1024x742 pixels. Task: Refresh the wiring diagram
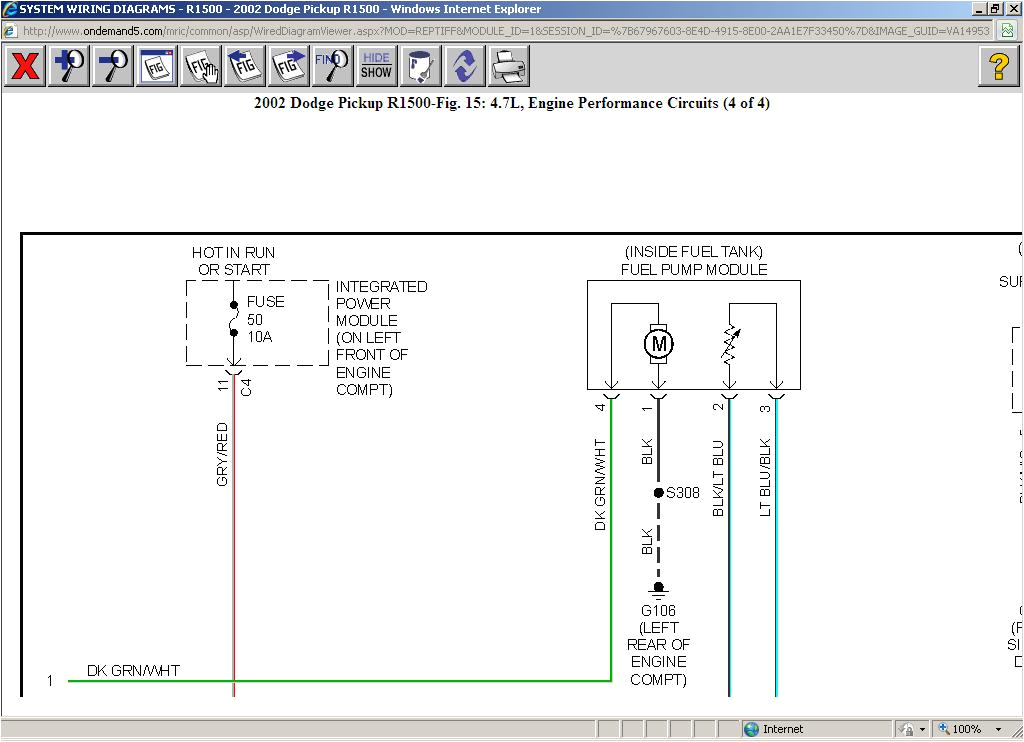[463, 67]
